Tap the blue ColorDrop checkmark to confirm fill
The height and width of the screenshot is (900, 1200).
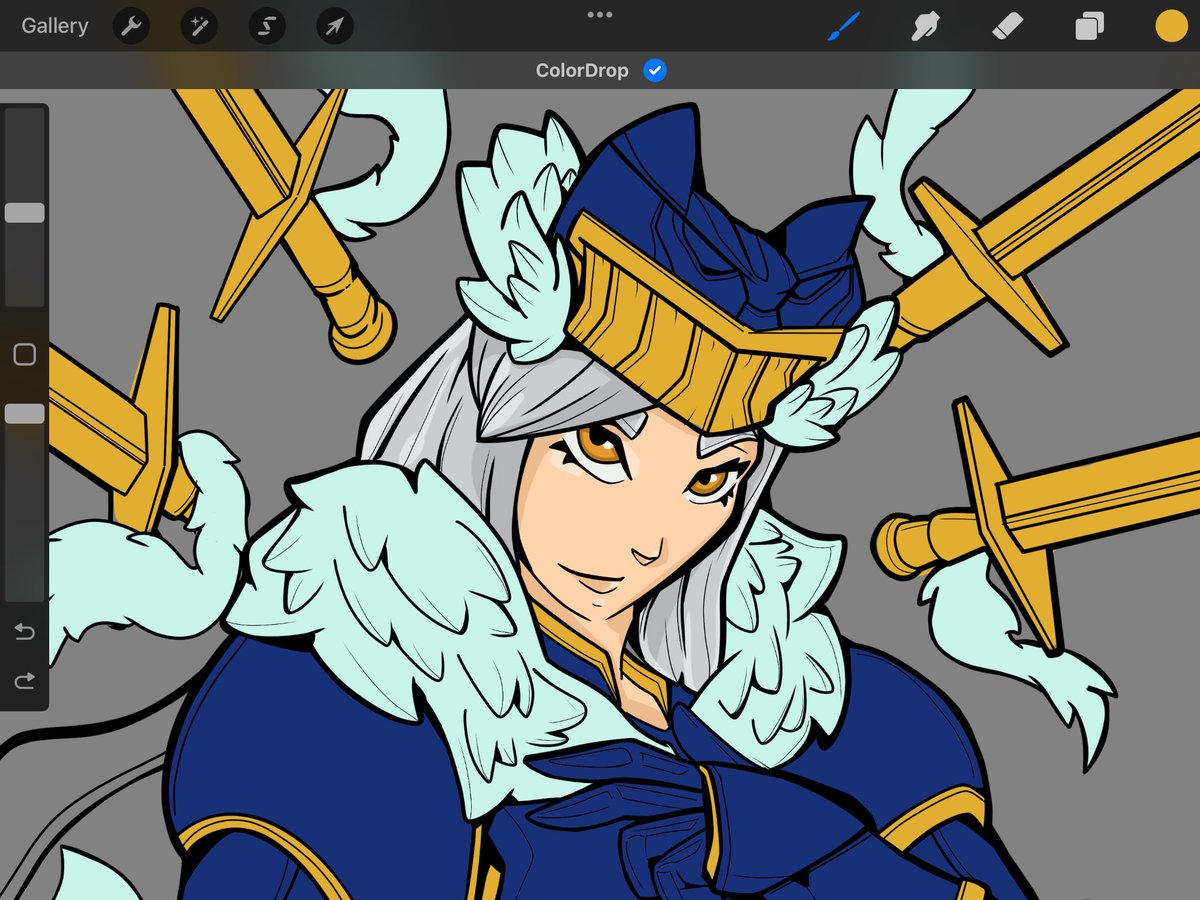pyautogui.click(x=655, y=70)
